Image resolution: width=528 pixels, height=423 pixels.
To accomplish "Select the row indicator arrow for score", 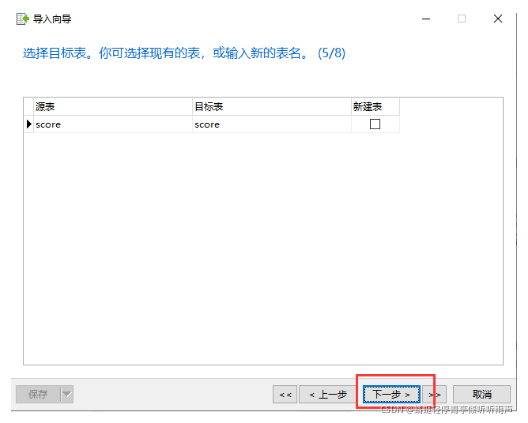I will tap(29, 124).
